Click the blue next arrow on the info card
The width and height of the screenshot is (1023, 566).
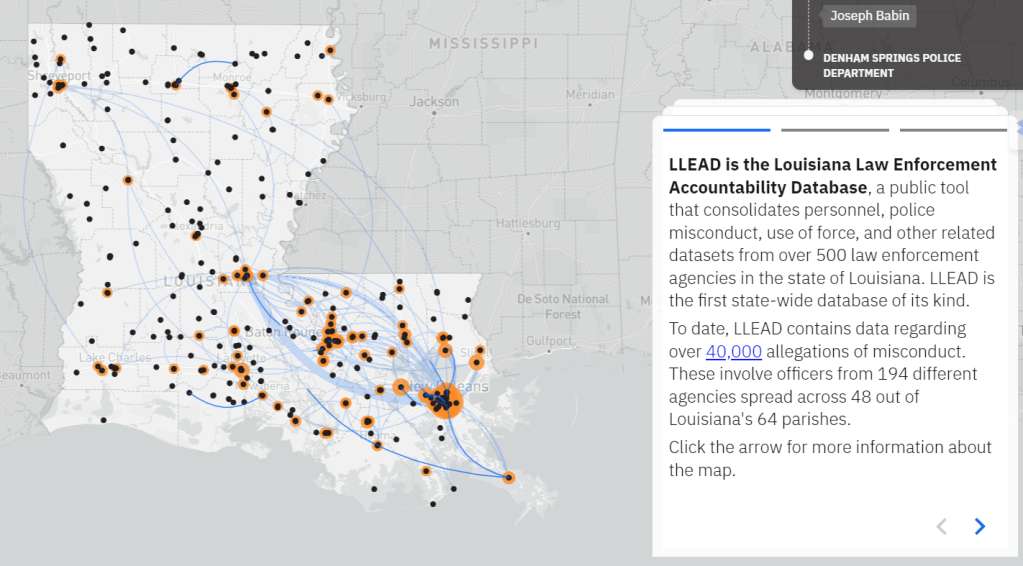(980, 526)
